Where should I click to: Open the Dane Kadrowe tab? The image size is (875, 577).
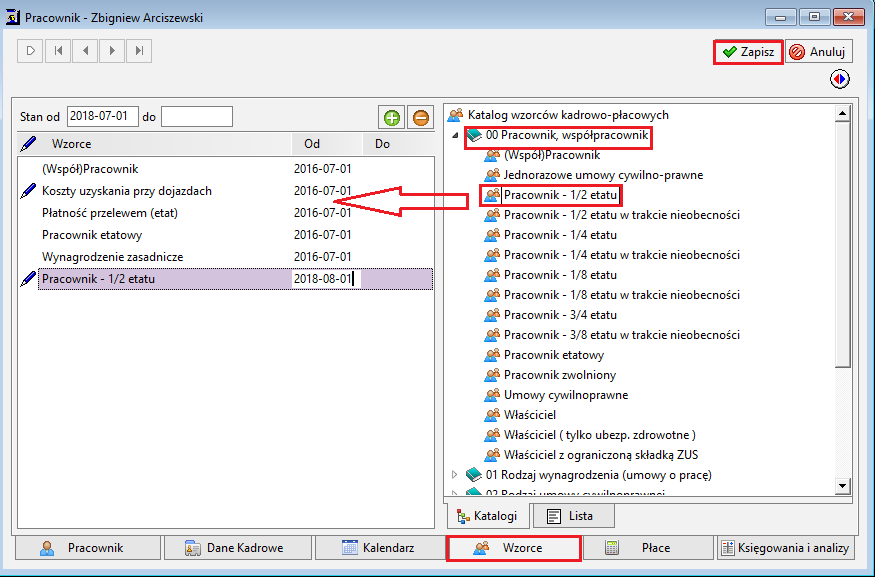(238, 548)
